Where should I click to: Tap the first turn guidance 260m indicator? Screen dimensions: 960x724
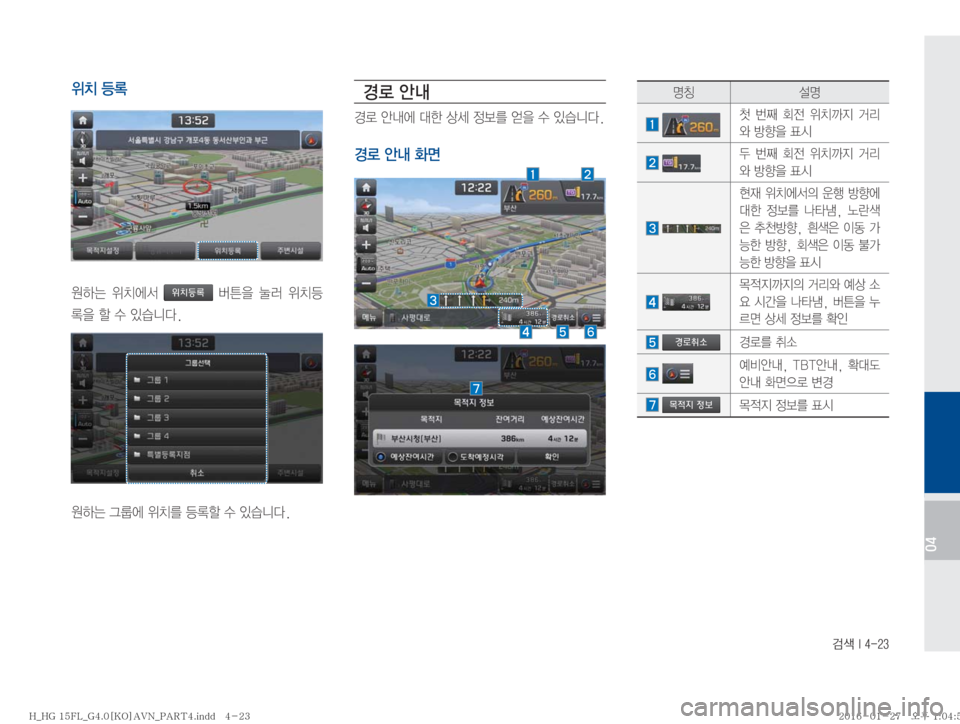531,197
